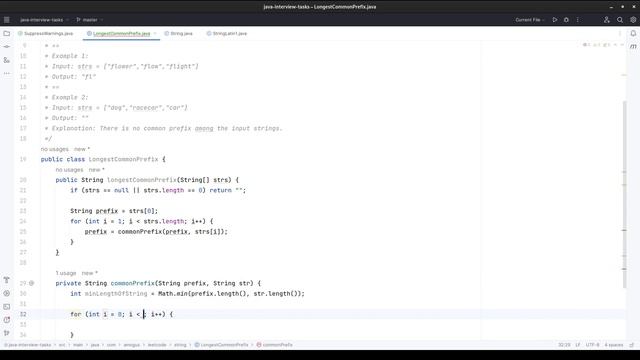Viewport: 640px width, 360px height.
Task: Open more run actions menu
Action: [578, 20]
